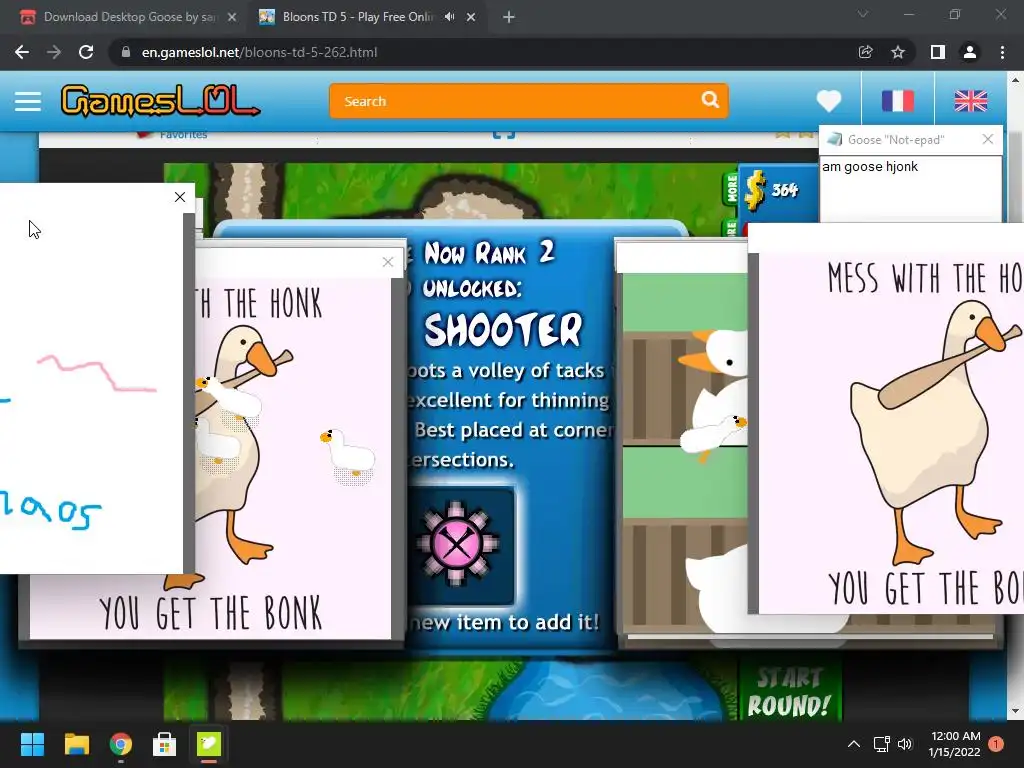Click the dollar cash counter 364
This screenshot has width=1024, height=768.
775,190
